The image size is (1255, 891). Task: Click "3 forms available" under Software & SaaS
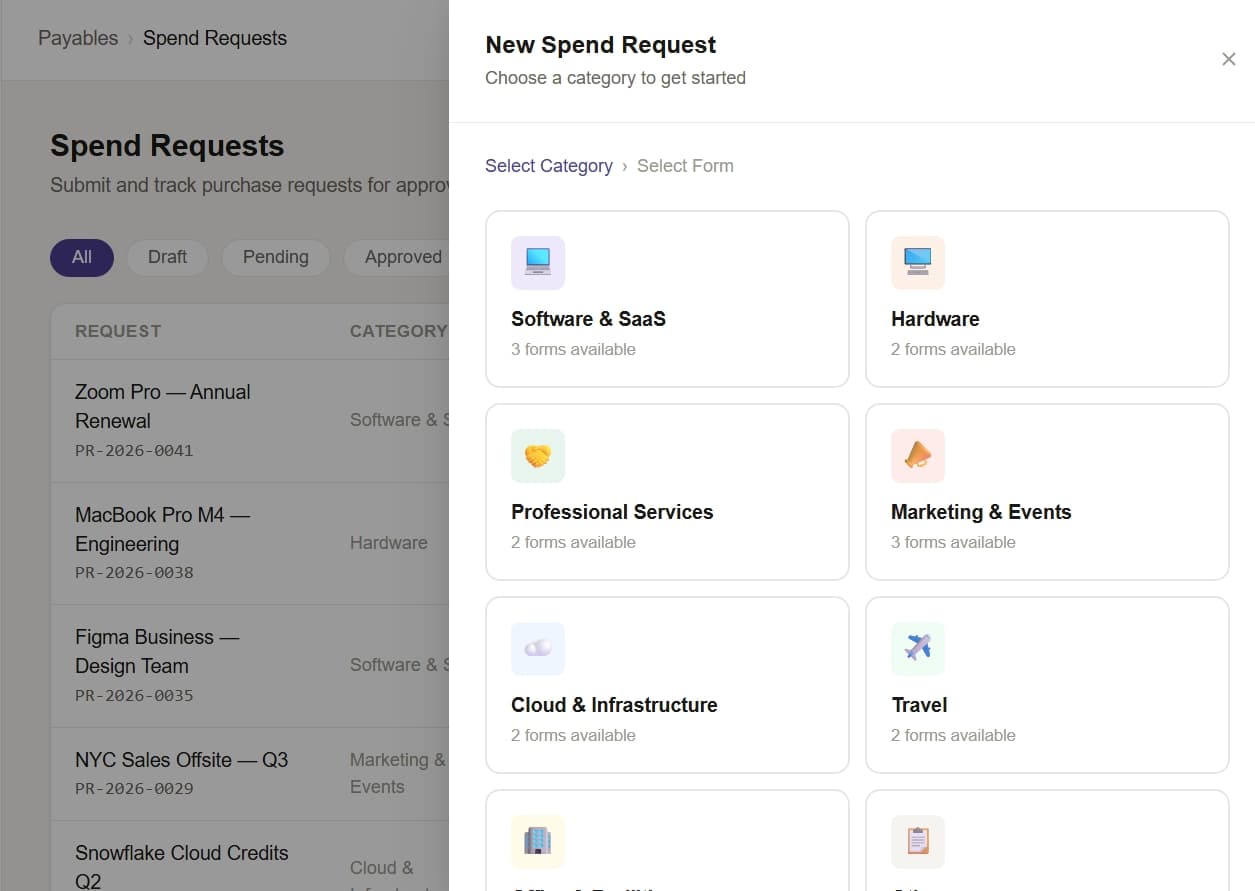coord(573,349)
